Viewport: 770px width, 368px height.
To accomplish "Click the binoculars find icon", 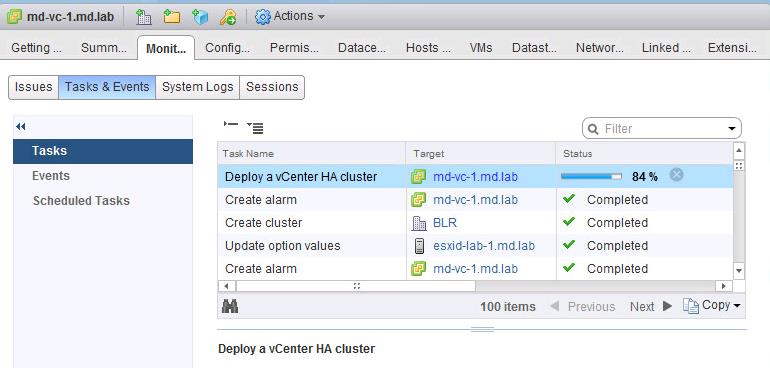I will 230,306.
